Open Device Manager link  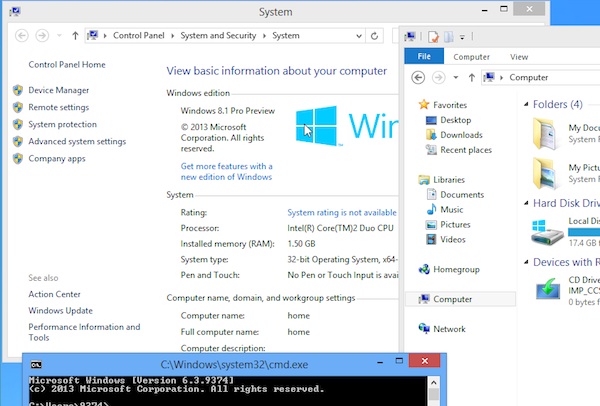(59, 90)
